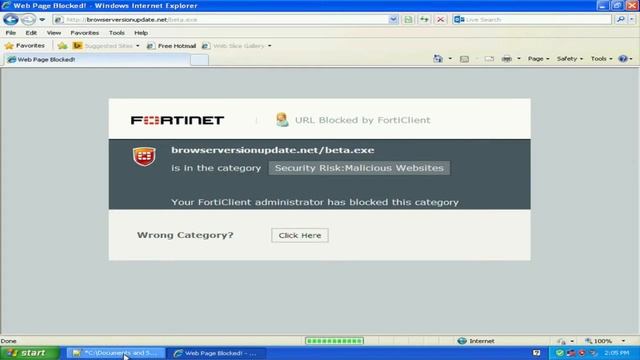
Task: Click the system tray clock 2:05 PM
Action: click(617, 353)
